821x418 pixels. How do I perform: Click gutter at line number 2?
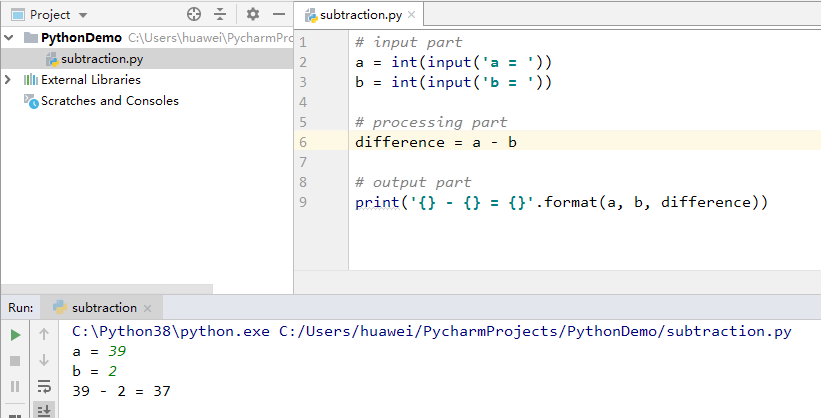[x=303, y=62]
